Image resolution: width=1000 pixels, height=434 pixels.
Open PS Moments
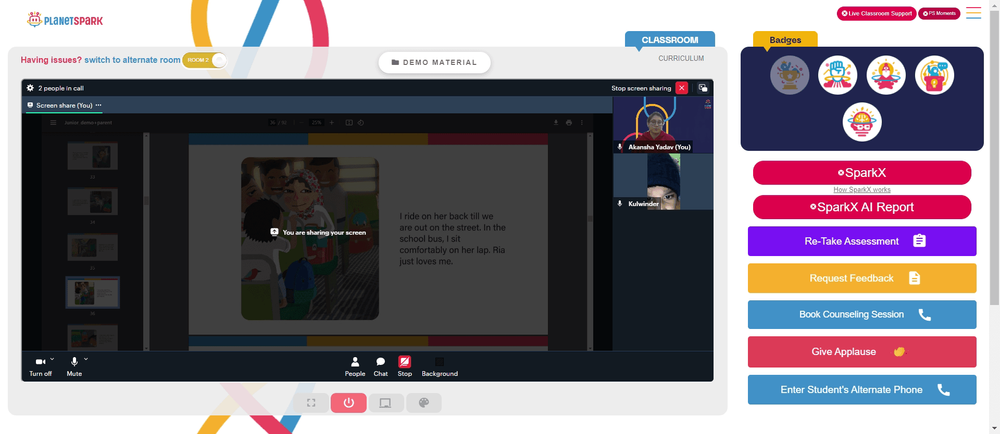coord(939,13)
